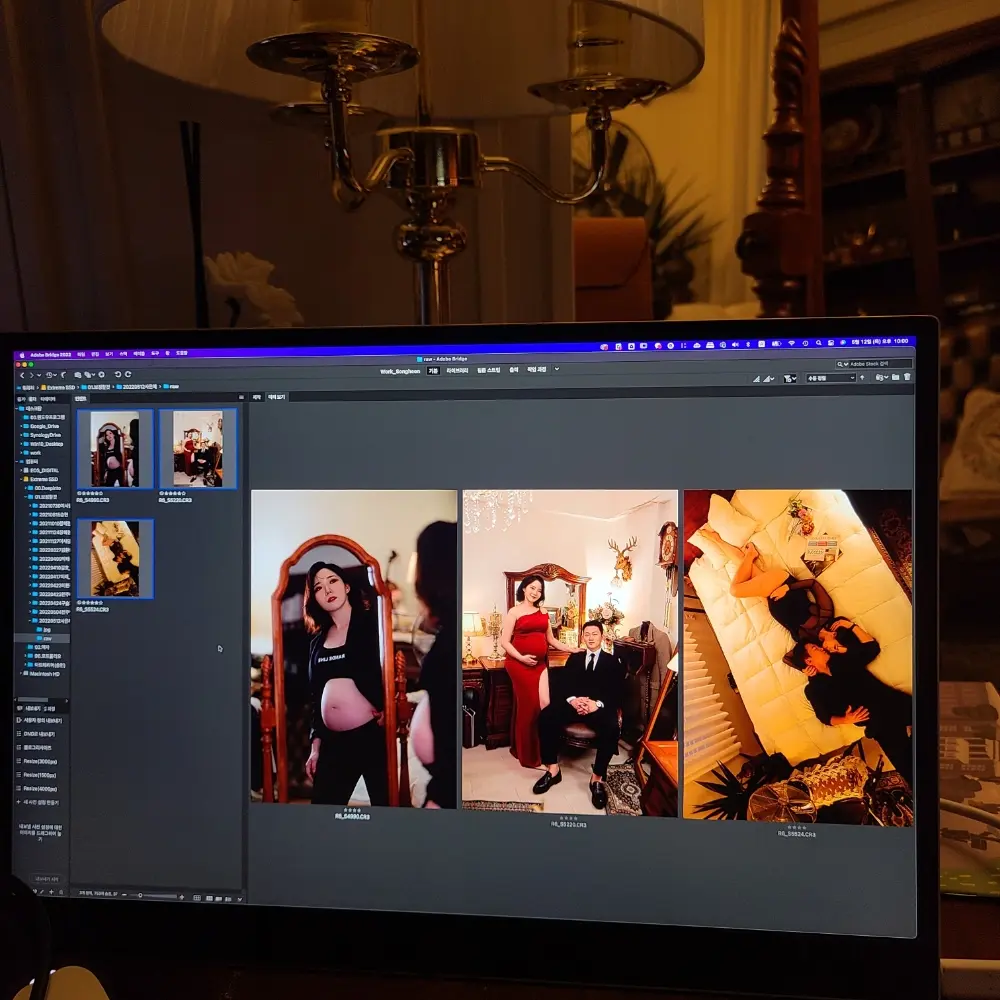Select the Work_Songheon workspace

[x=400, y=371]
